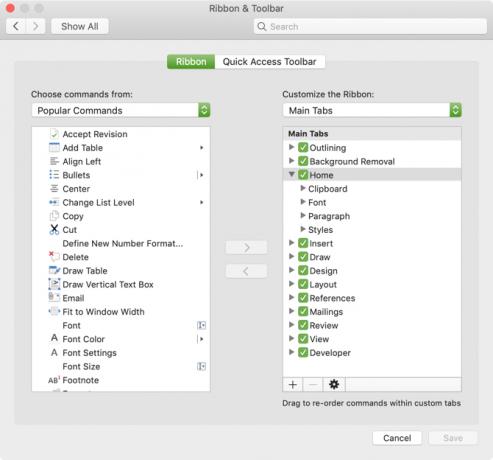This screenshot has width=493, height=460.
Task: Uncheck the Developer tab checkbox
Action: point(303,352)
